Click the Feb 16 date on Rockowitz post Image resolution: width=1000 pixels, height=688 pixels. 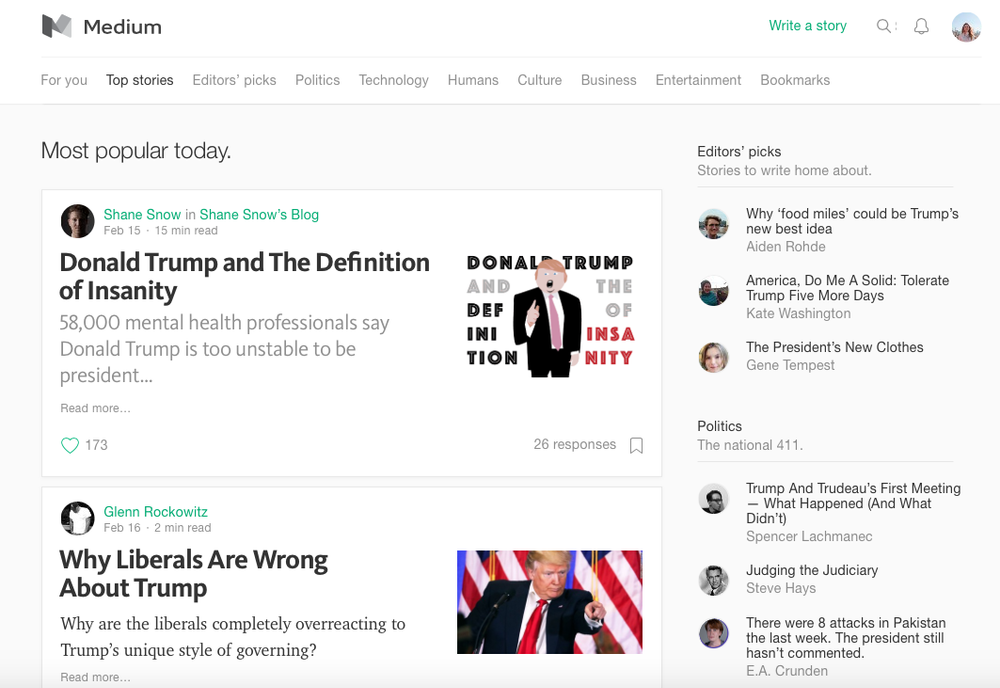point(122,528)
